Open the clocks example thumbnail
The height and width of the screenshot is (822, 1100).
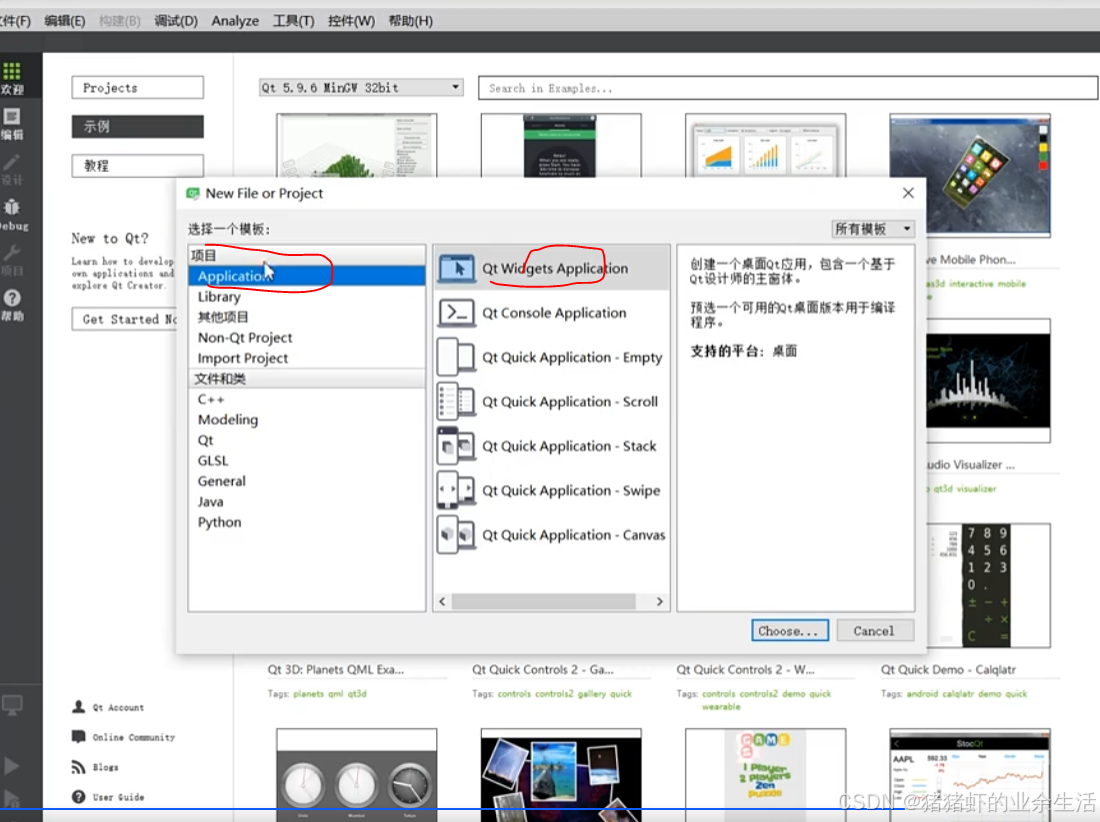point(356,774)
